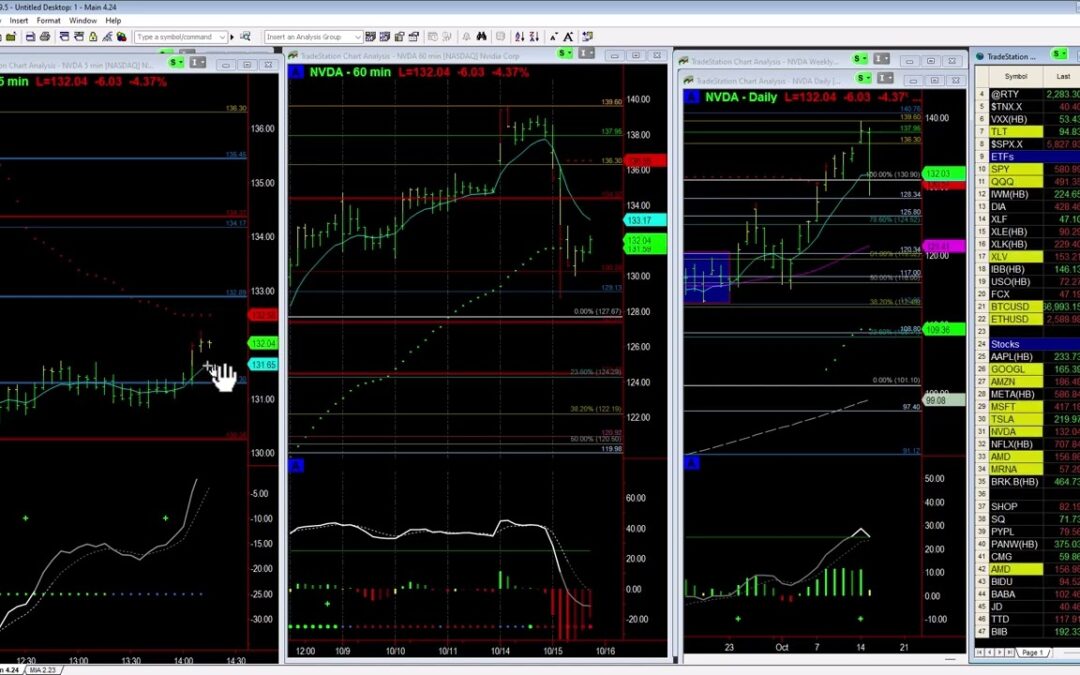Click the sort ascending icon in toolbar
1080x675 pixels.
click(x=519, y=37)
